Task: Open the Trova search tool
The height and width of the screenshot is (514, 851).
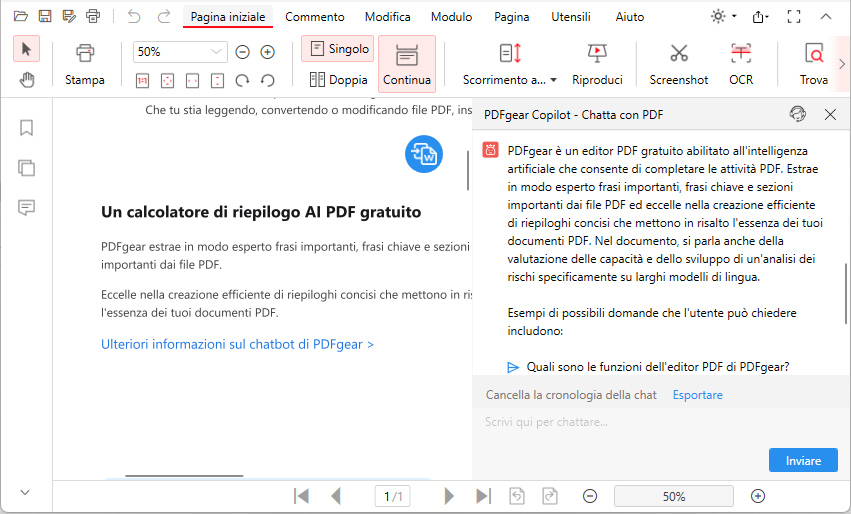Action: tap(814, 64)
